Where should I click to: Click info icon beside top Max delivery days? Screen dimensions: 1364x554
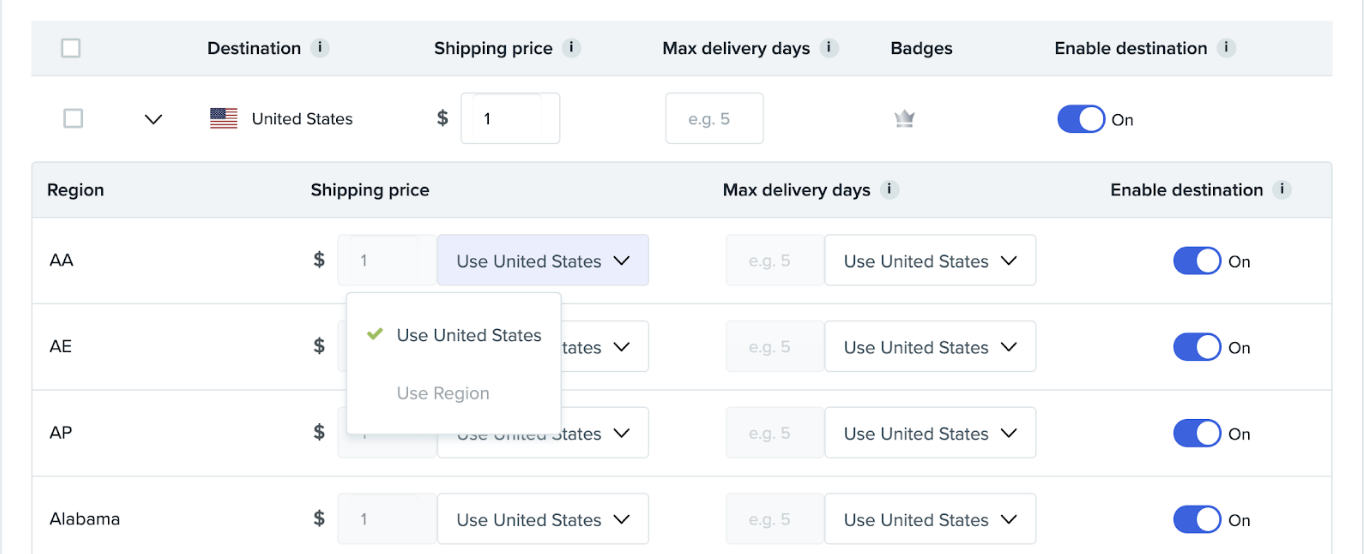click(829, 48)
